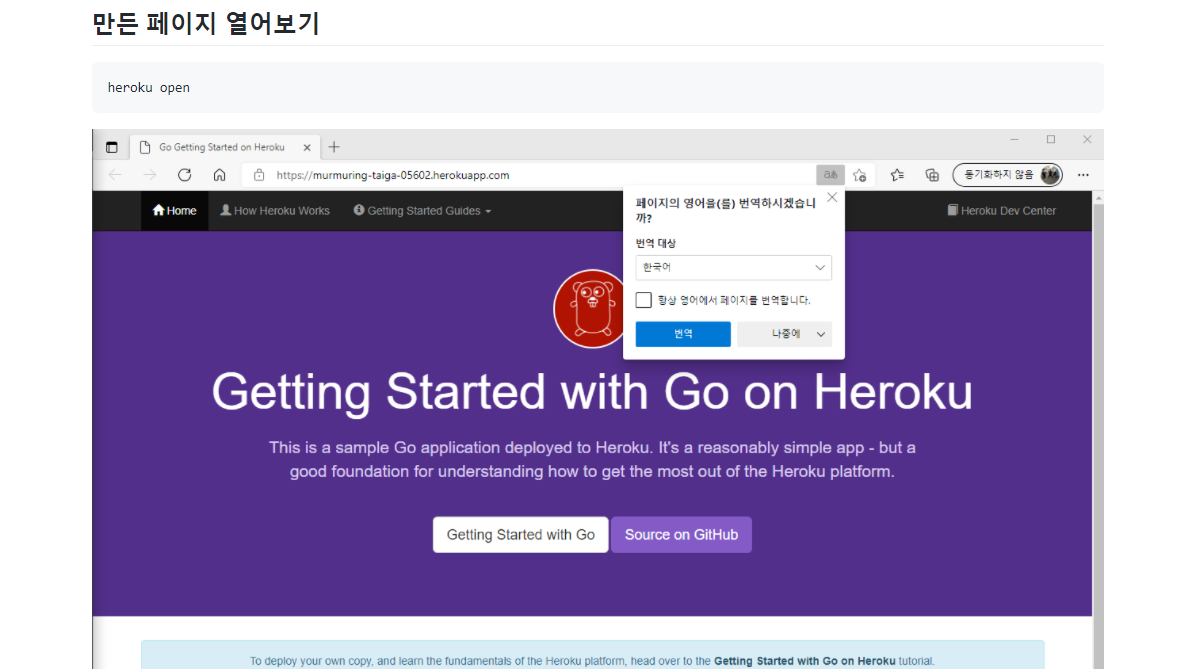The width and height of the screenshot is (1193, 669).
Task: Open Heroku Dev Center link
Action: tap(1001, 211)
